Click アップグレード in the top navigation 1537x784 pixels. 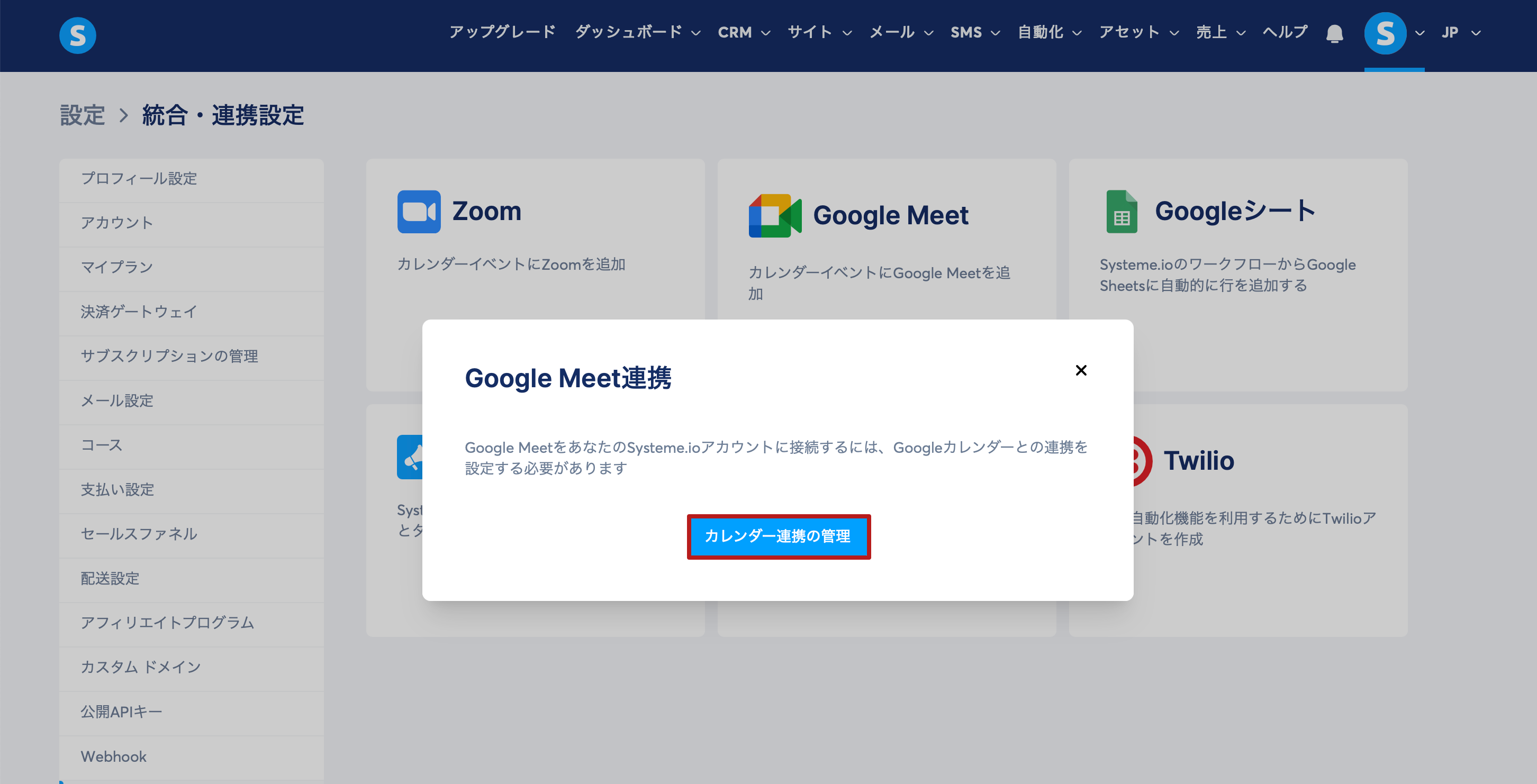click(502, 32)
